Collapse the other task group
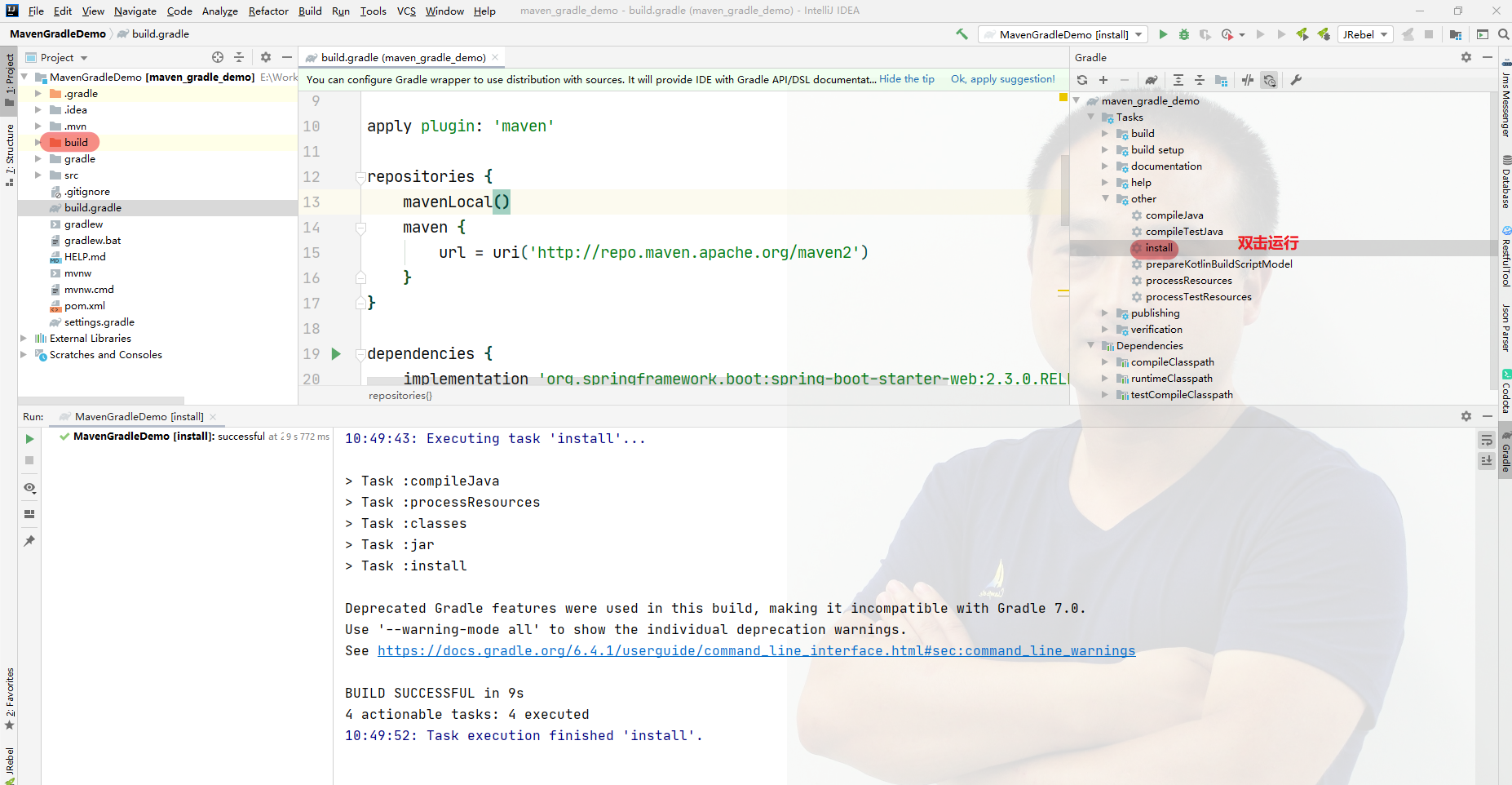 1105,198
